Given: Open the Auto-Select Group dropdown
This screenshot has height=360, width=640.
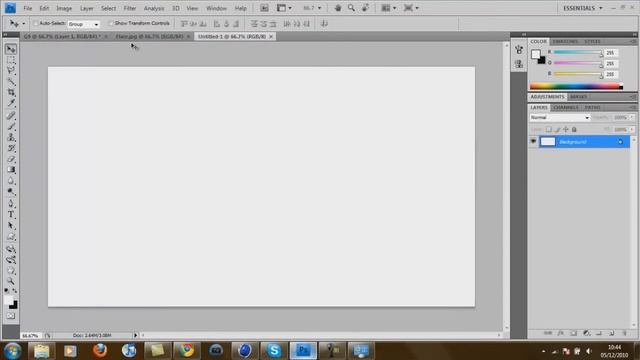Looking at the screenshot, I should click(x=84, y=24).
